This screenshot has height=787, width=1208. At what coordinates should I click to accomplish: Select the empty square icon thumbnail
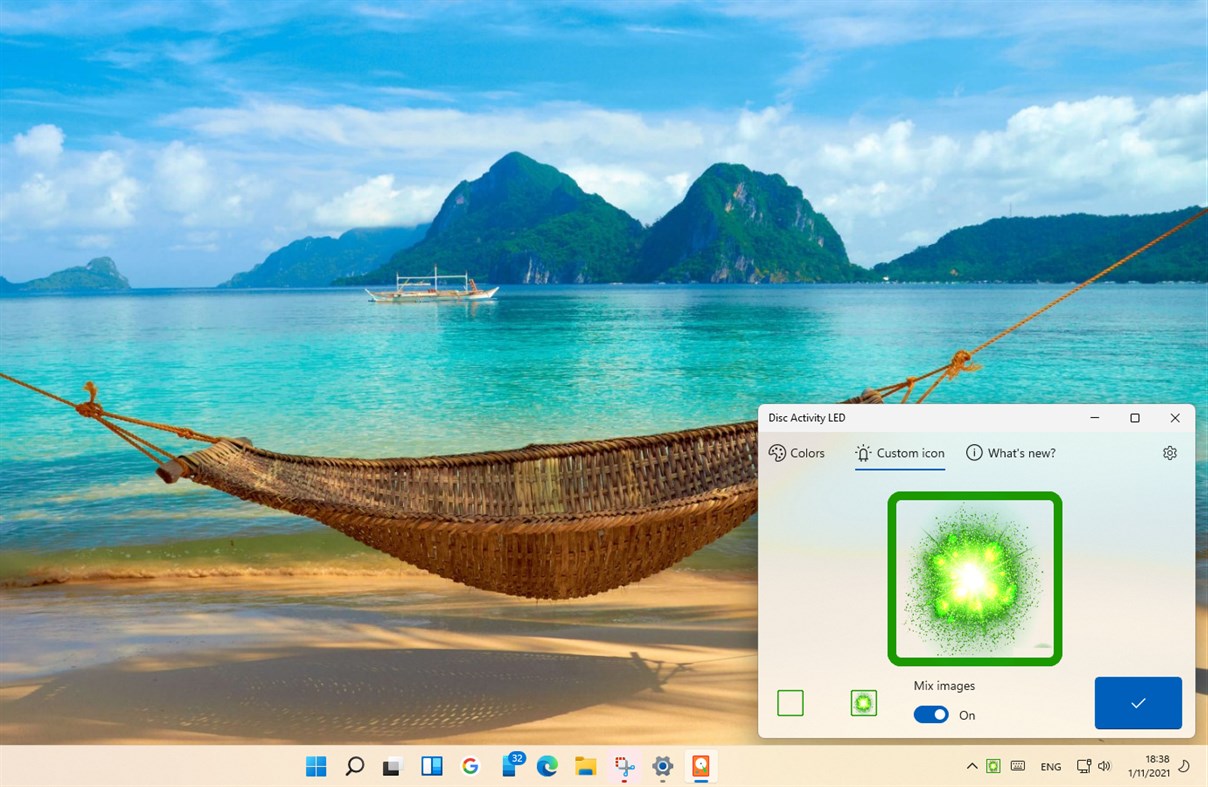[x=790, y=703]
